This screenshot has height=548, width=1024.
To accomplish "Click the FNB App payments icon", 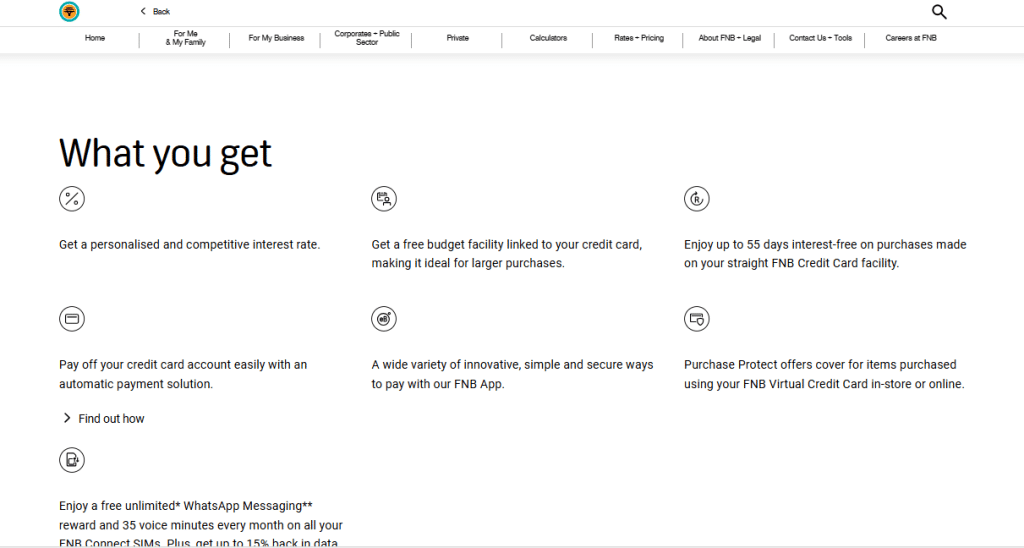I will coord(384,319).
